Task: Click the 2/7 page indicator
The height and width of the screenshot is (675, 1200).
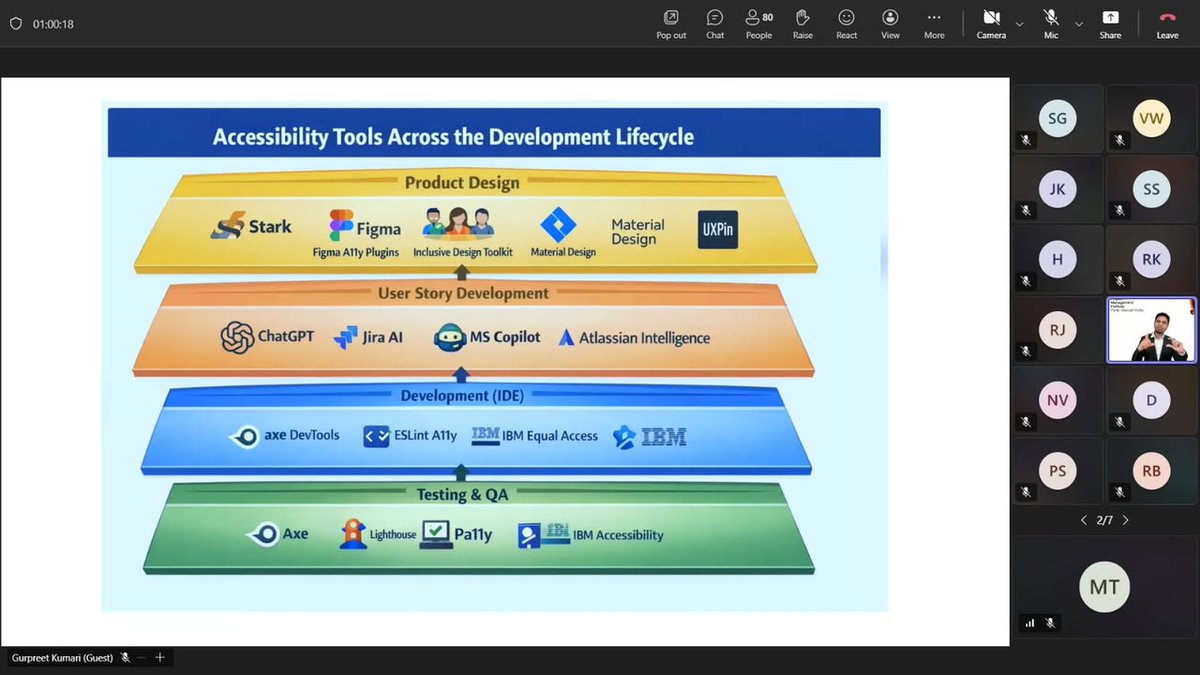Action: (x=1104, y=520)
